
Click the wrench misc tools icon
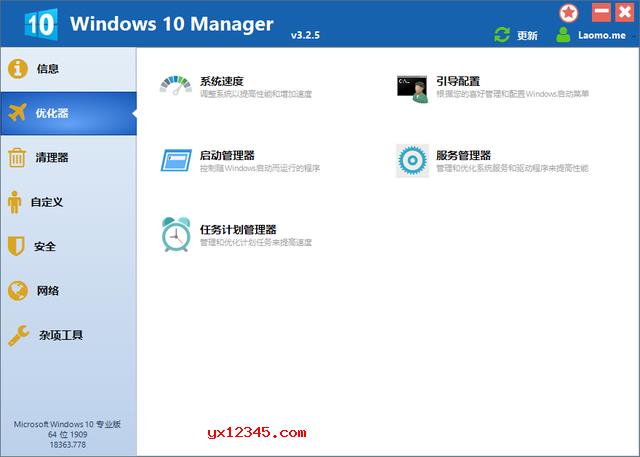(18, 336)
